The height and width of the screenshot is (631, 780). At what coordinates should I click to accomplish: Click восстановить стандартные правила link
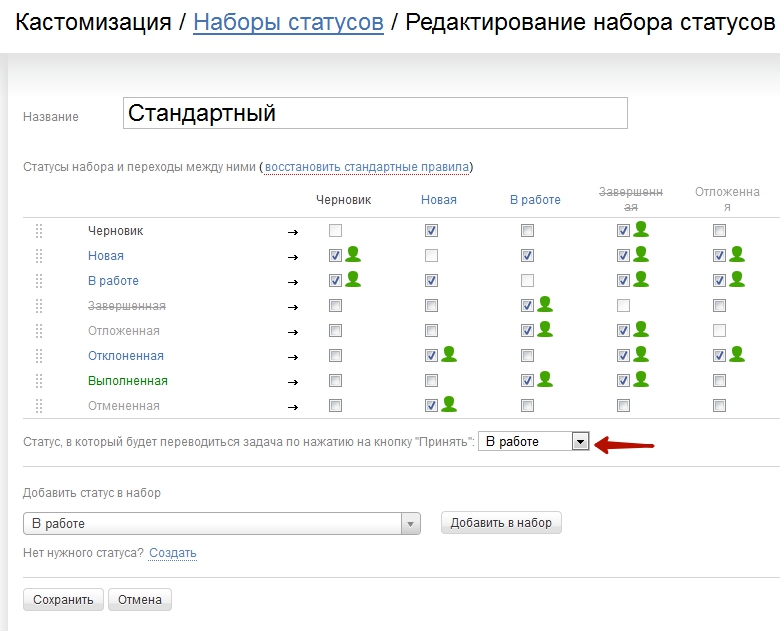[x=366, y=167]
